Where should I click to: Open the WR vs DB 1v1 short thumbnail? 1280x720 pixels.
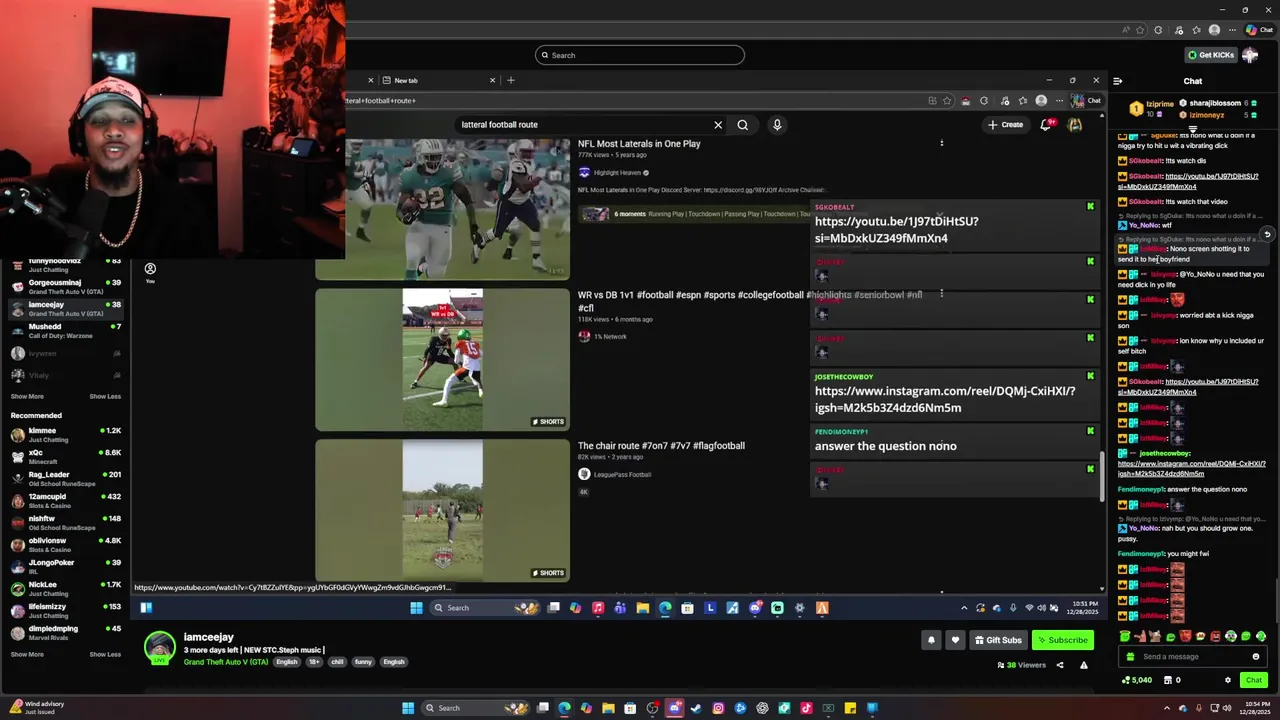442,360
